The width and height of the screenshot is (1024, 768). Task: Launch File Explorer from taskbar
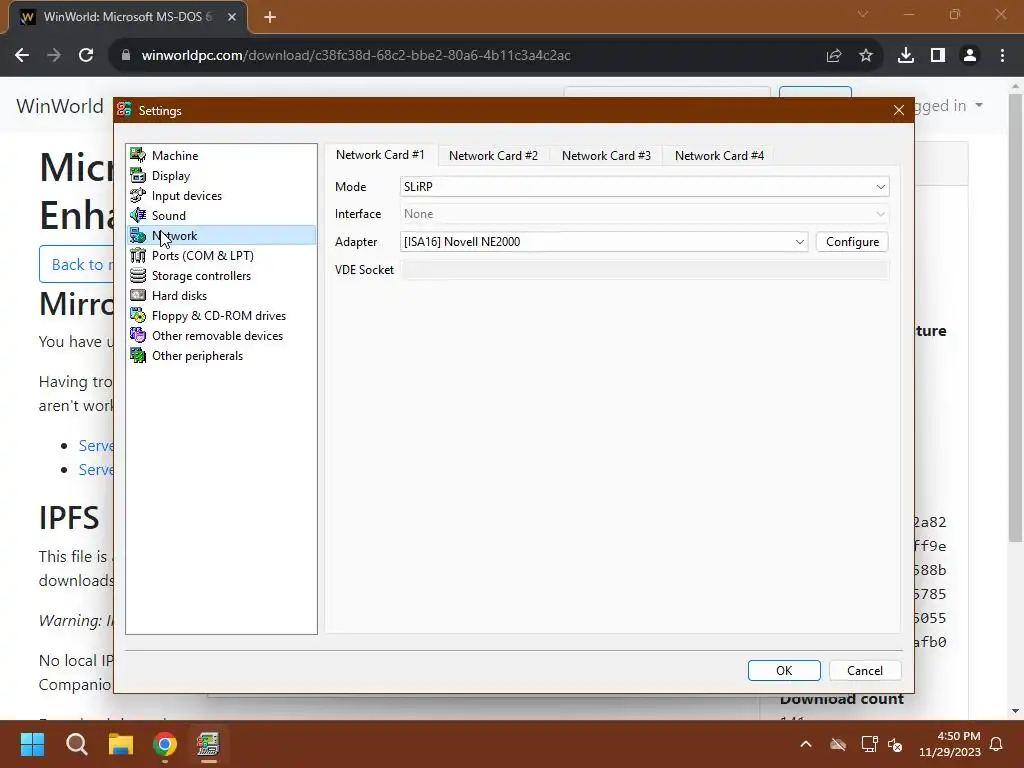[121, 744]
